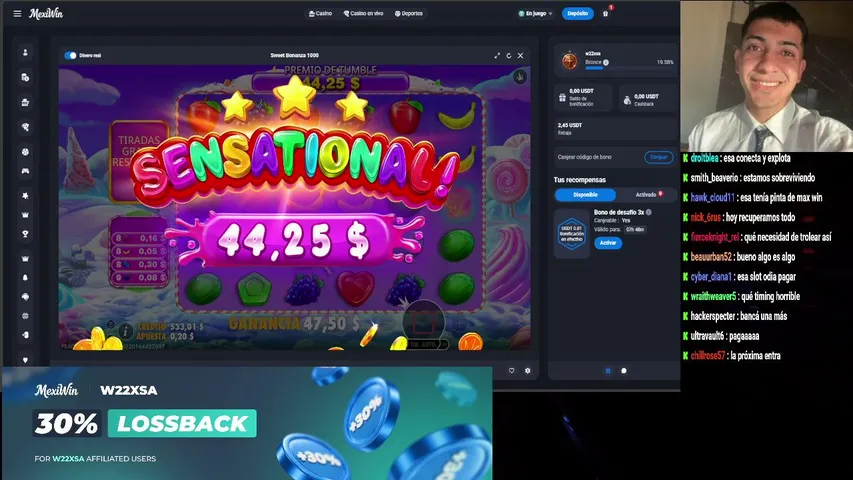Toggle the Dinero real switch
853x480 pixels.
[x=70, y=56]
